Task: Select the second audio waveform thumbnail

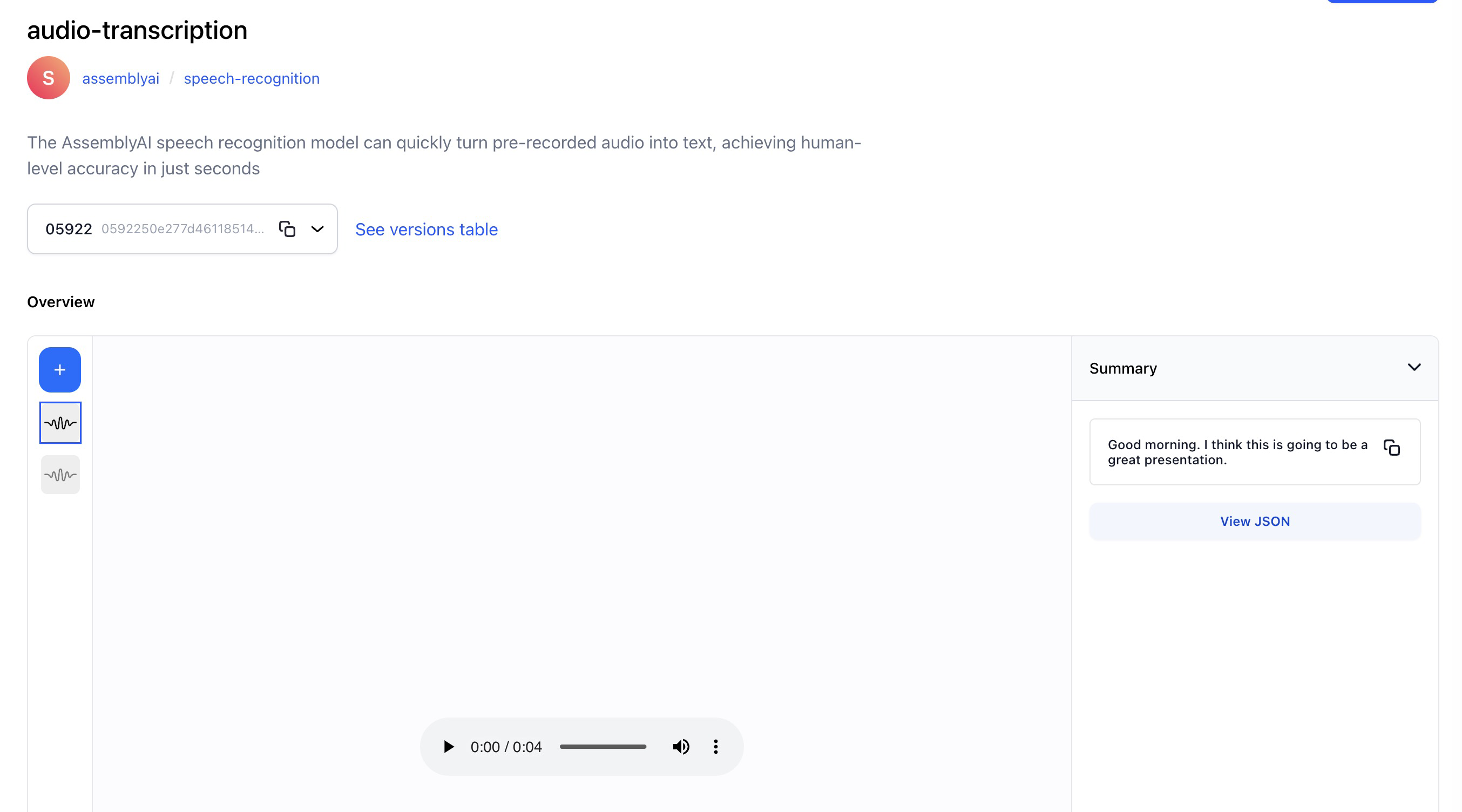Action: (x=60, y=475)
